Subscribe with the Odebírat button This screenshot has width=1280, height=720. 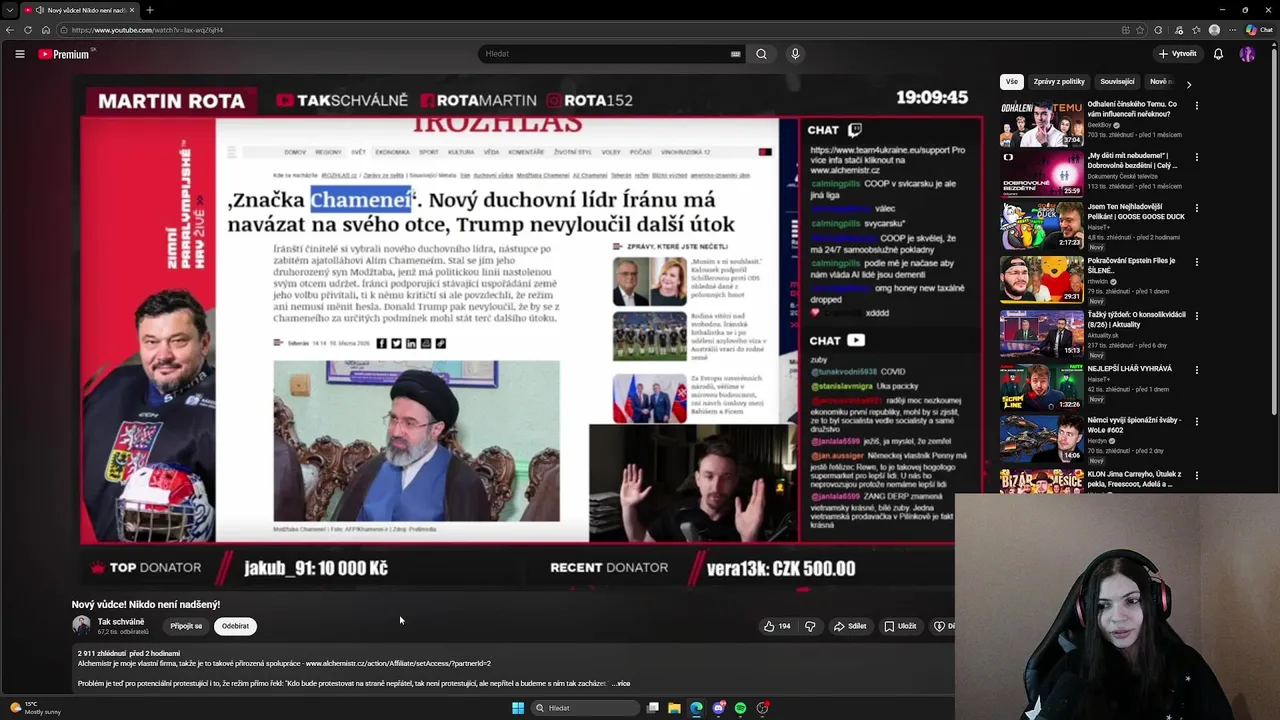(235, 626)
